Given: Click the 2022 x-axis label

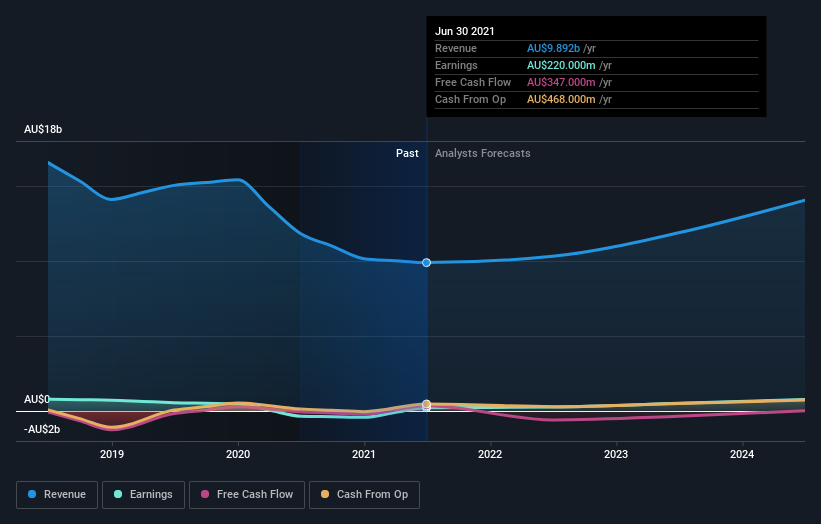Looking at the screenshot, I should coord(490,454).
